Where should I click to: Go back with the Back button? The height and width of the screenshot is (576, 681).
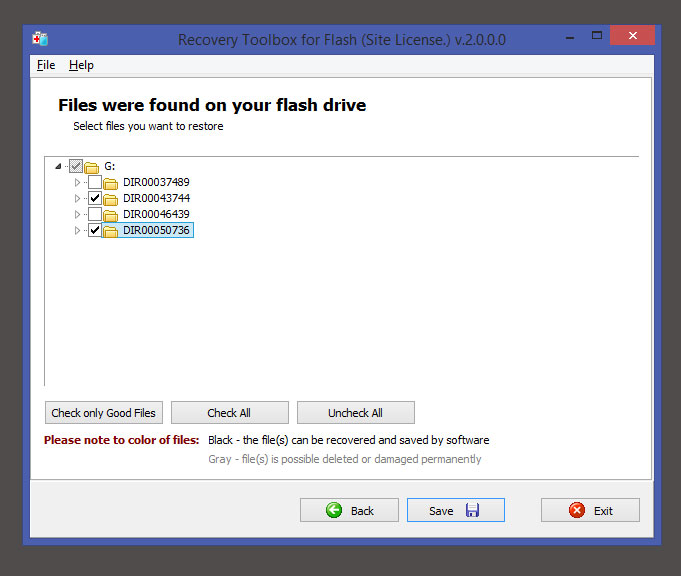[x=349, y=510]
